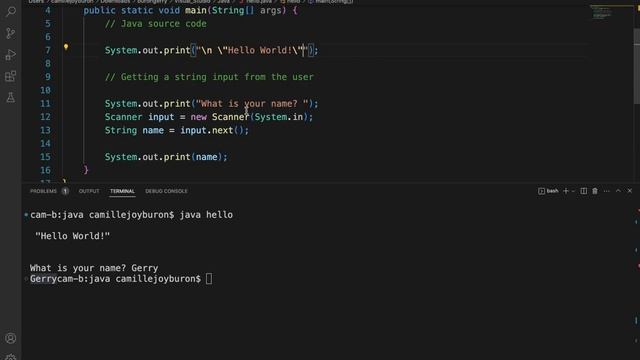Click the 'main' method name on line 4
640x360 pixels.
pyautogui.click(x=196, y=10)
